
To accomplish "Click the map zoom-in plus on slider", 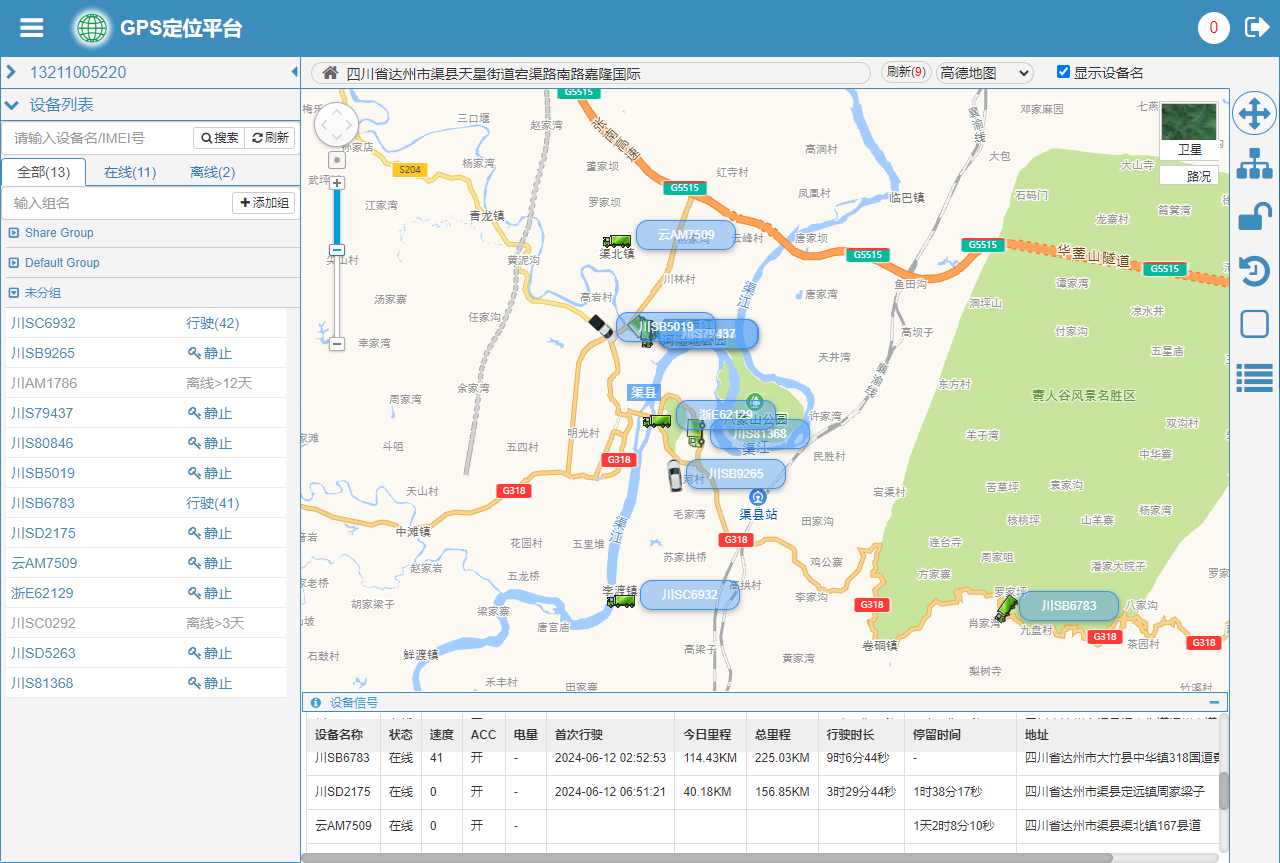I will (337, 183).
